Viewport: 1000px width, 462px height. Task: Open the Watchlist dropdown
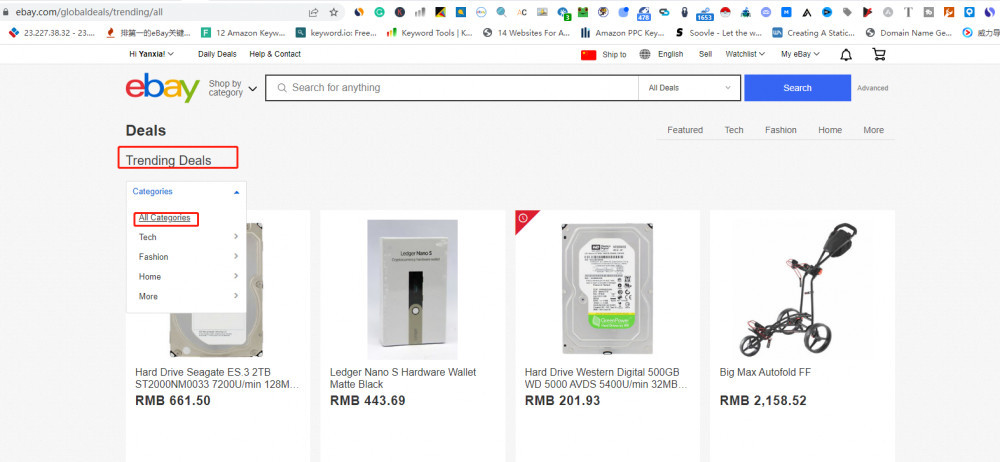point(745,54)
